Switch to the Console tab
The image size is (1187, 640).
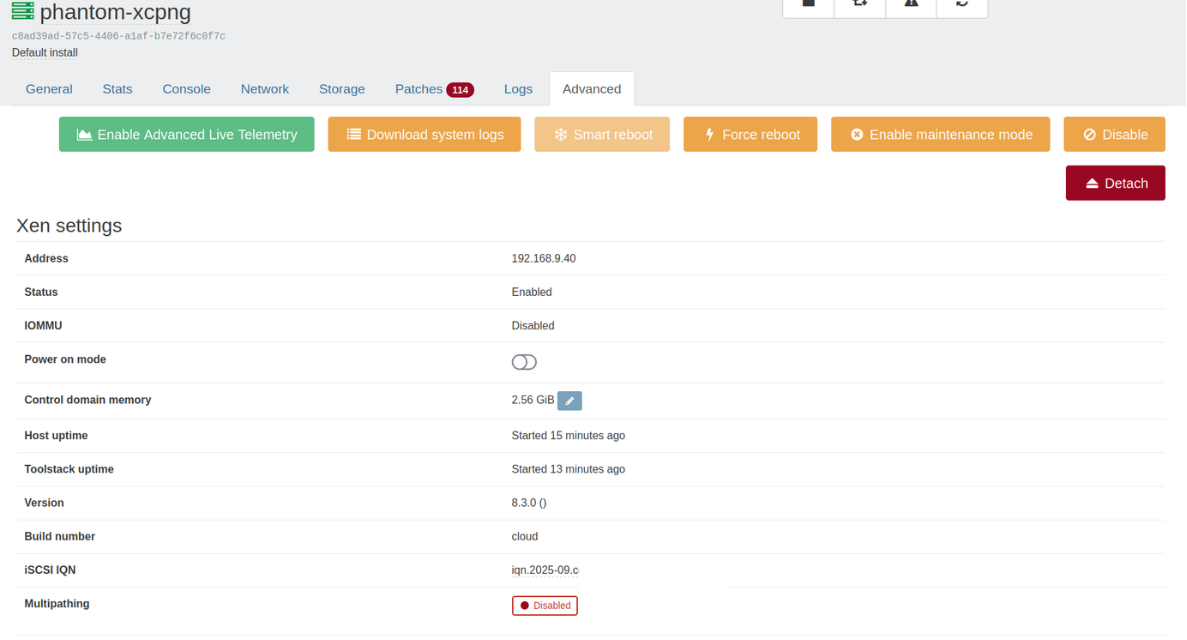coord(186,89)
